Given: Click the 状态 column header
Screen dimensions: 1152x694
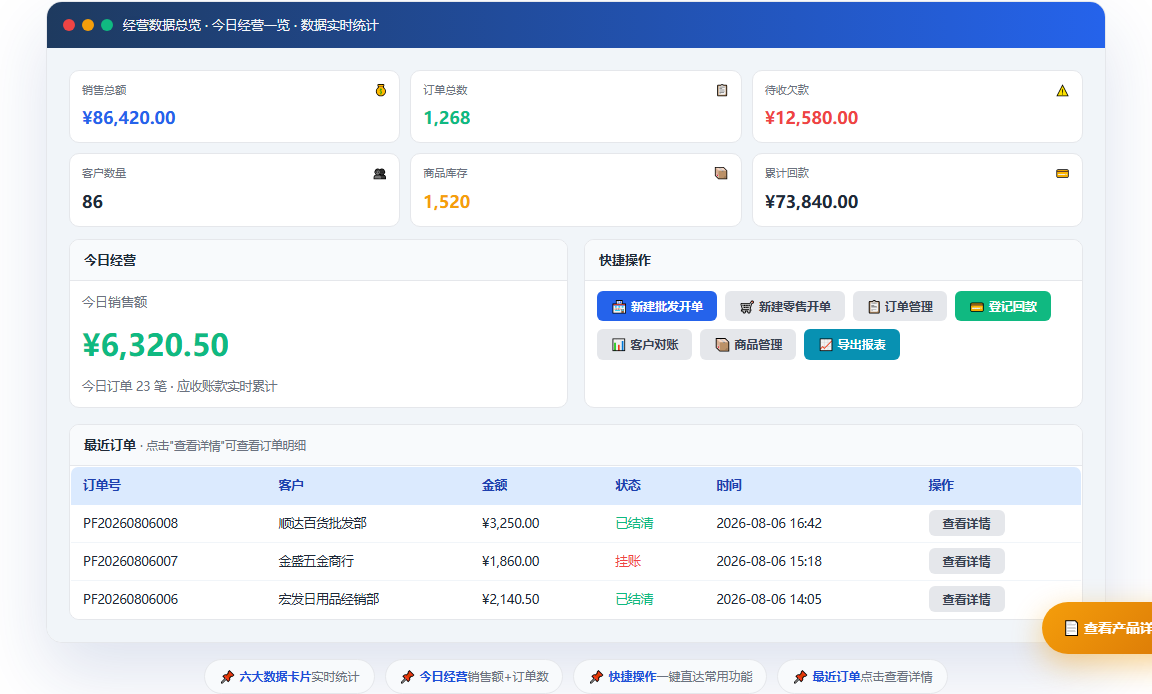Looking at the screenshot, I should [x=628, y=485].
